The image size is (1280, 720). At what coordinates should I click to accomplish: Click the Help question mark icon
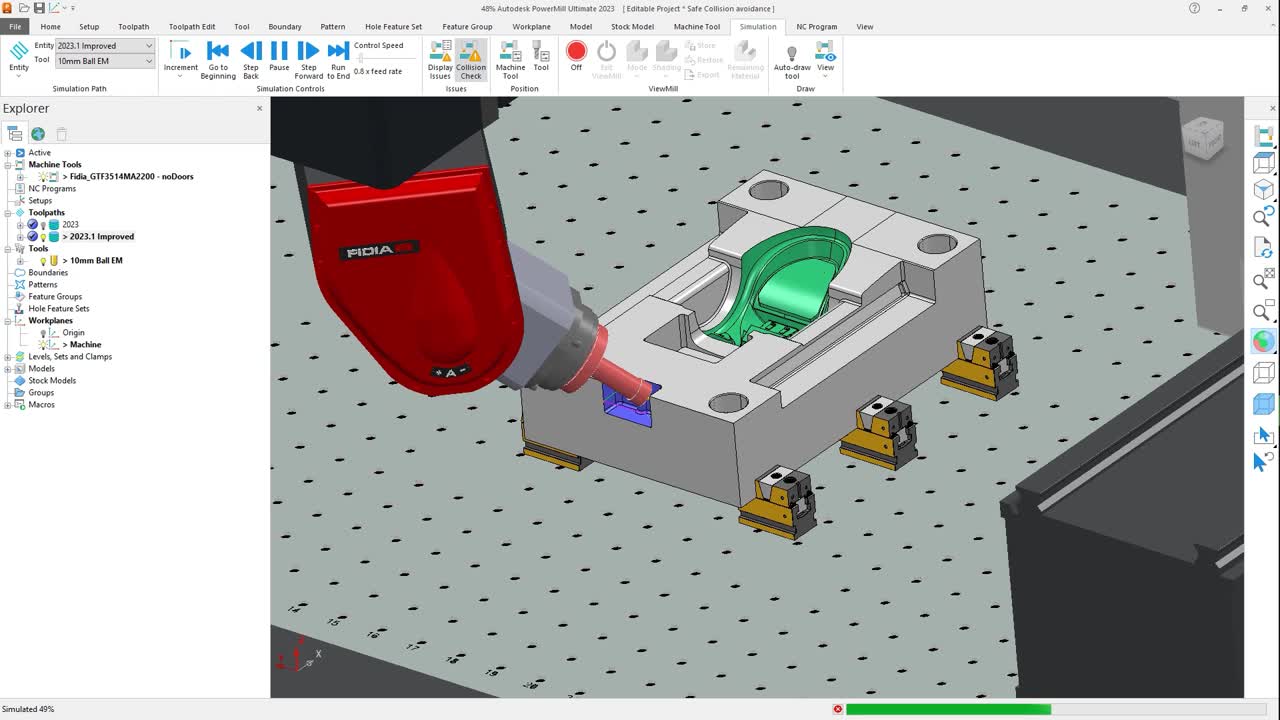(x=1195, y=8)
